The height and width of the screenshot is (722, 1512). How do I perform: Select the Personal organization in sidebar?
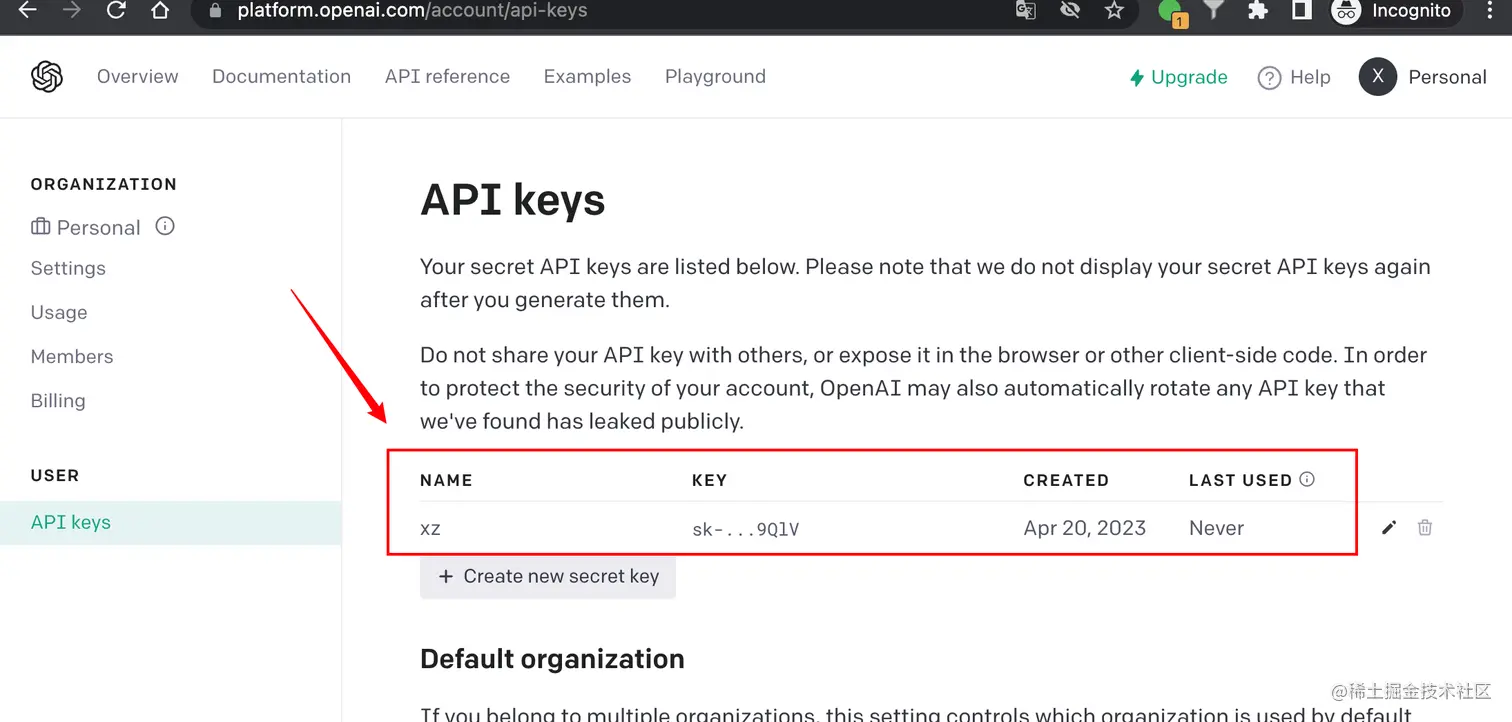click(x=86, y=227)
